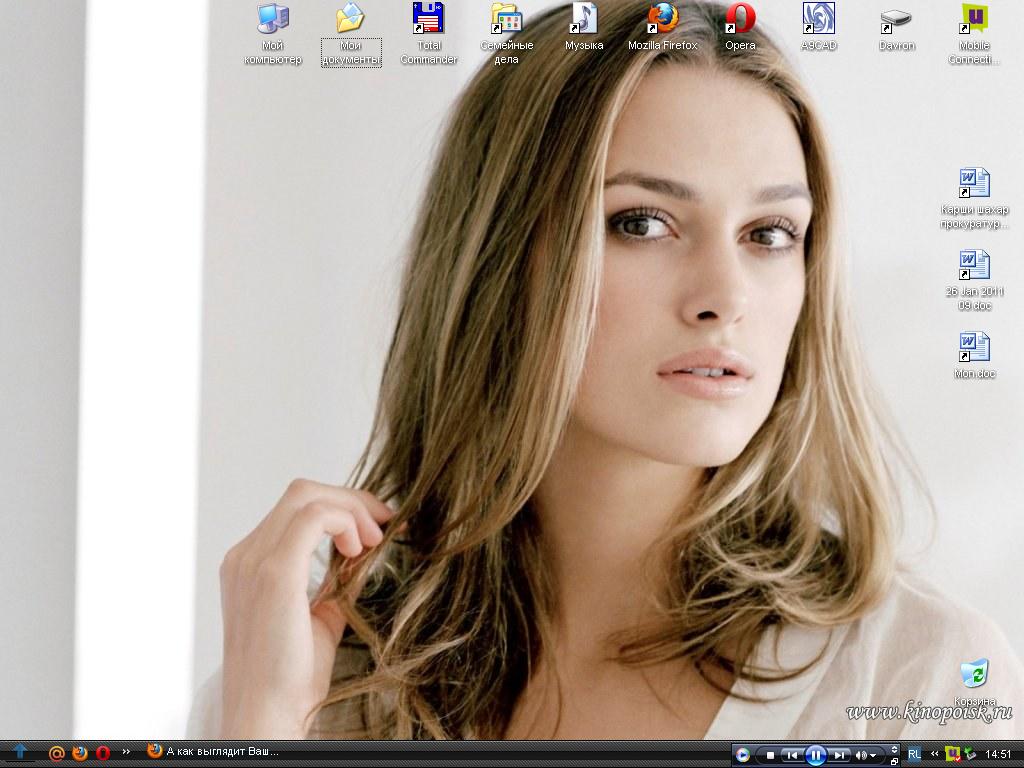
Task: Stop playback in the Media Player toolbar
Action: (x=769, y=755)
